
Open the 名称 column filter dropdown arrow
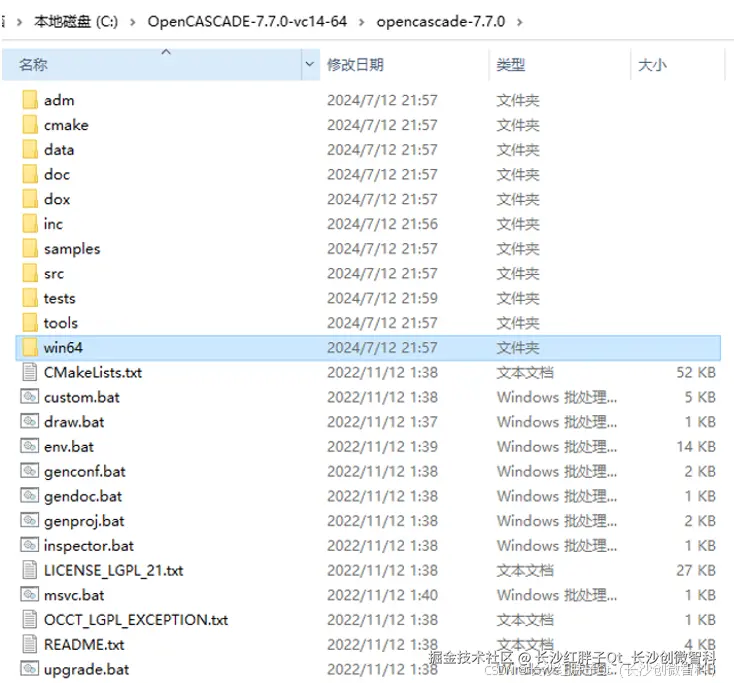310,64
